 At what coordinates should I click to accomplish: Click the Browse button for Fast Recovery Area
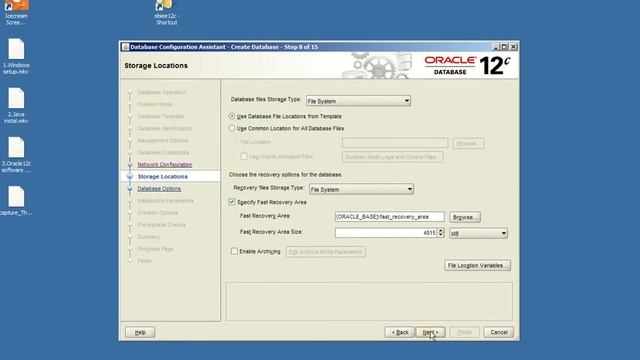coord(465,217)
